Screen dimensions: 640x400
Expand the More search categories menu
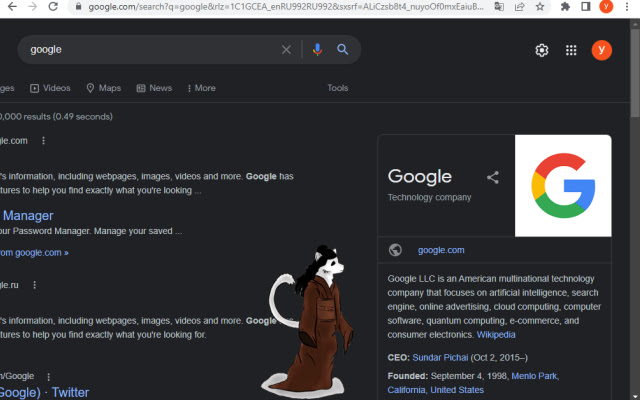pyautogui.click(x=201, y=88)
